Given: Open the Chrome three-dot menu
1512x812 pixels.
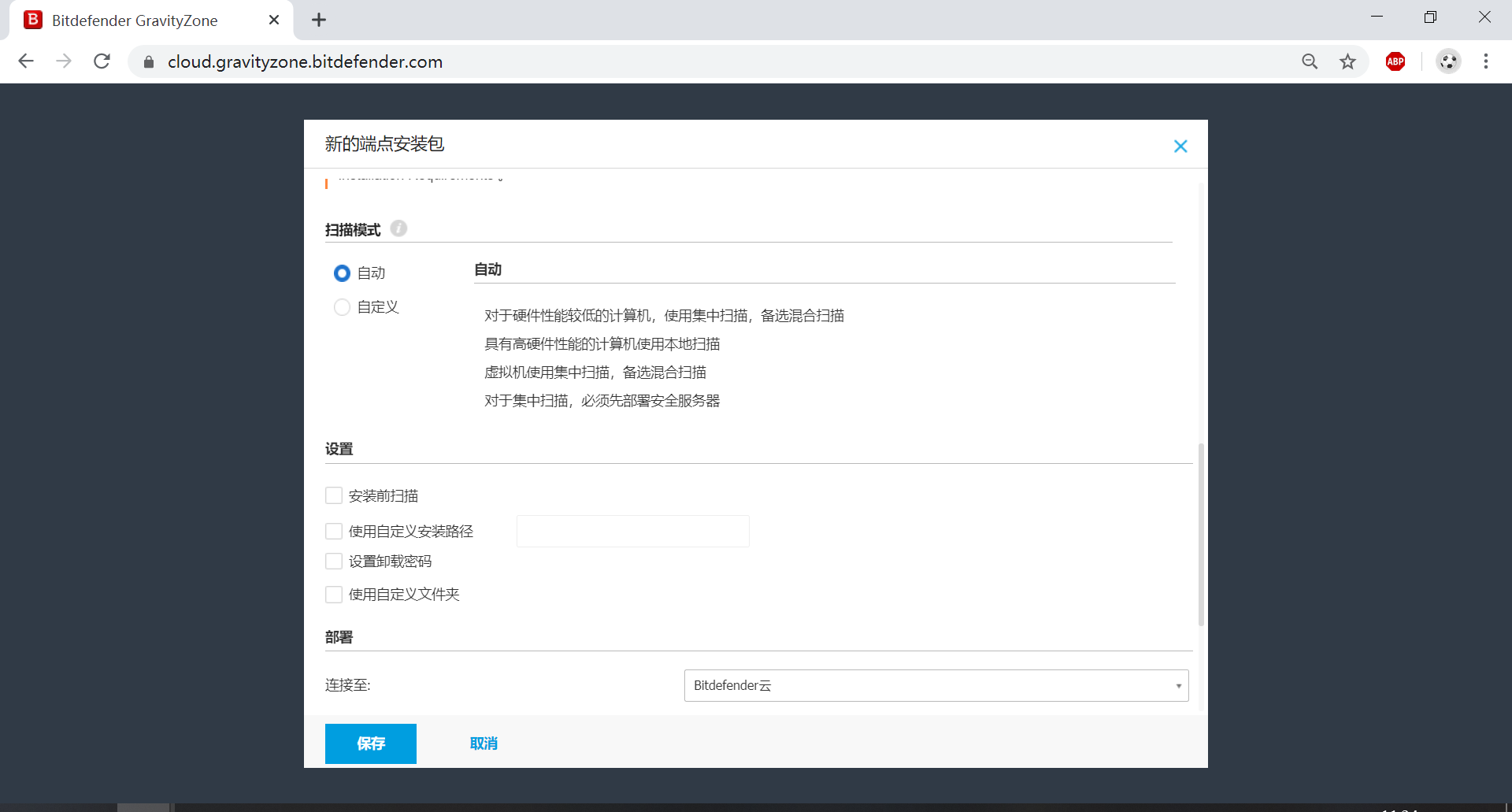Looking at the screenshot, I should click(x=1486, y=61).
